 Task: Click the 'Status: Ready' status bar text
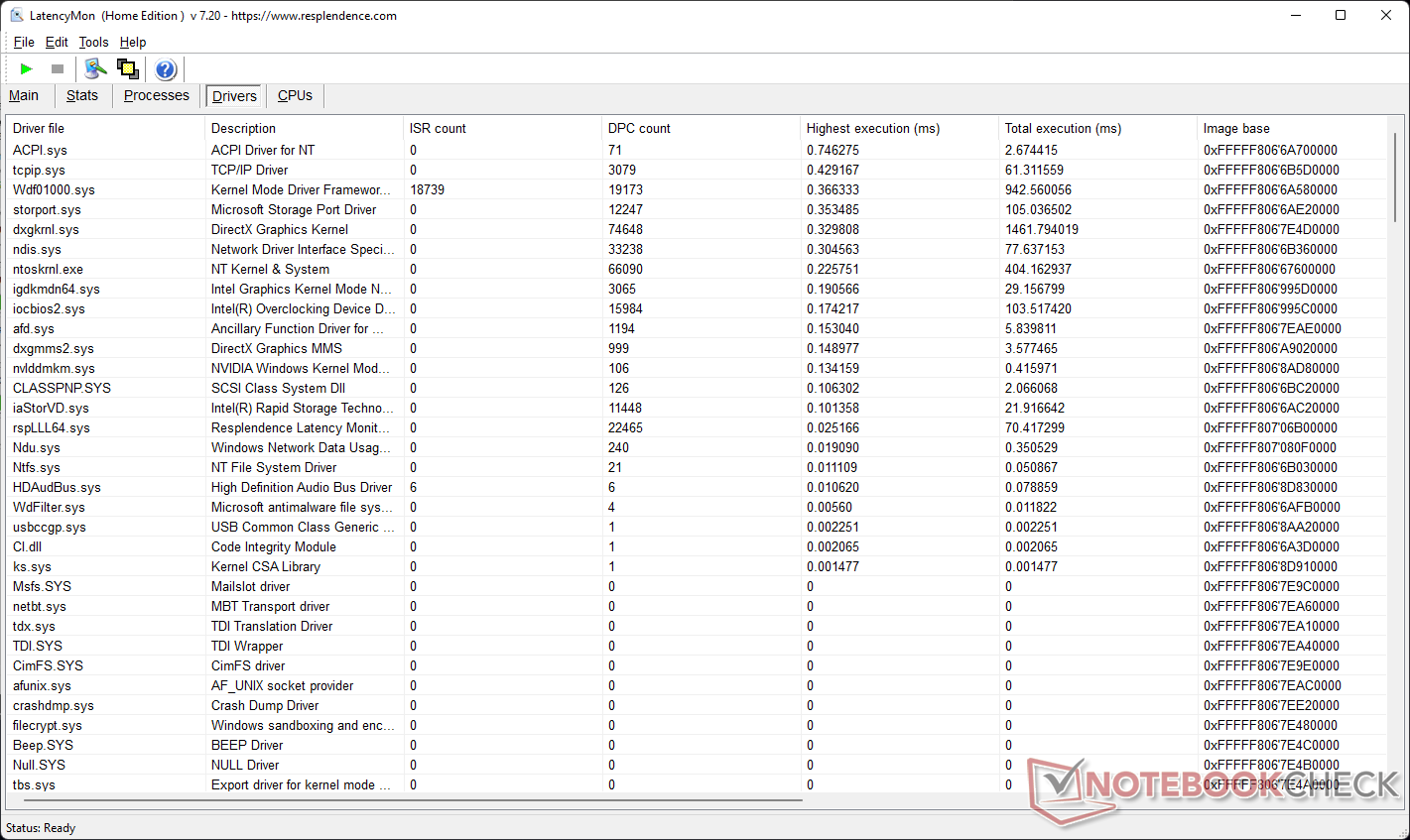(x=41, y=828)
